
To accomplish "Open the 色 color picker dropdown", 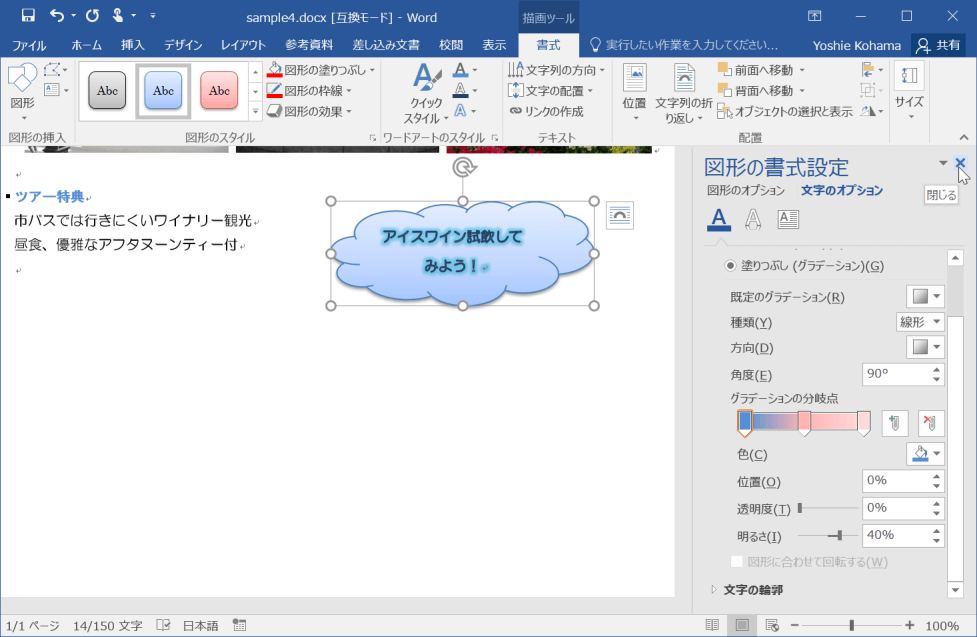I will tap(925, 454).
